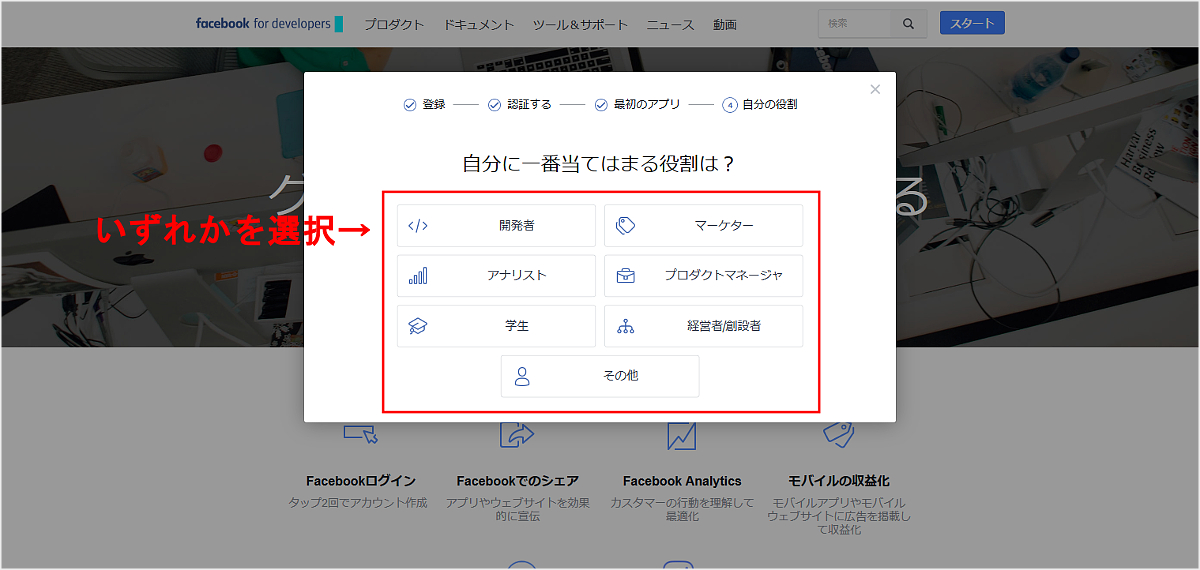
Task: Open the ドキュメント menu
Action: click(479, 25)
